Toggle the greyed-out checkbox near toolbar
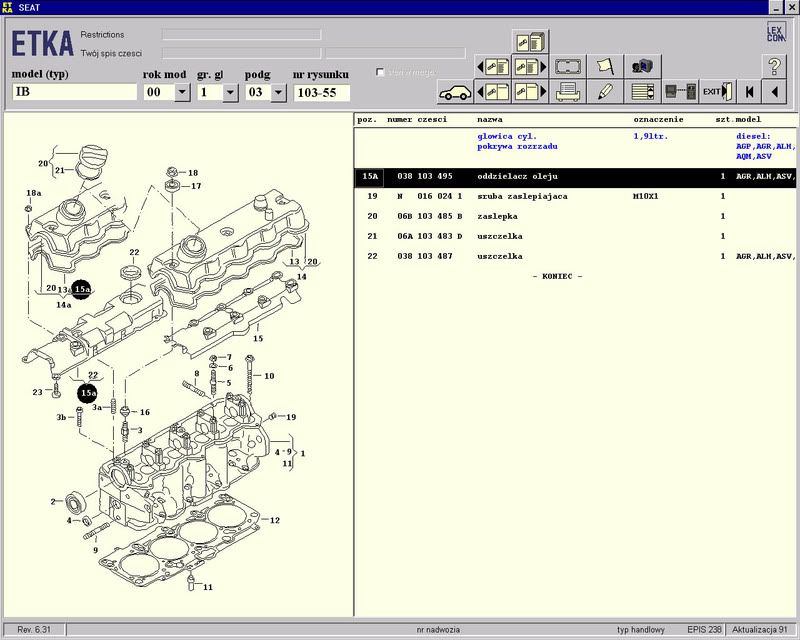The width and height of the screenshot is (800, 640). point(380,72)
